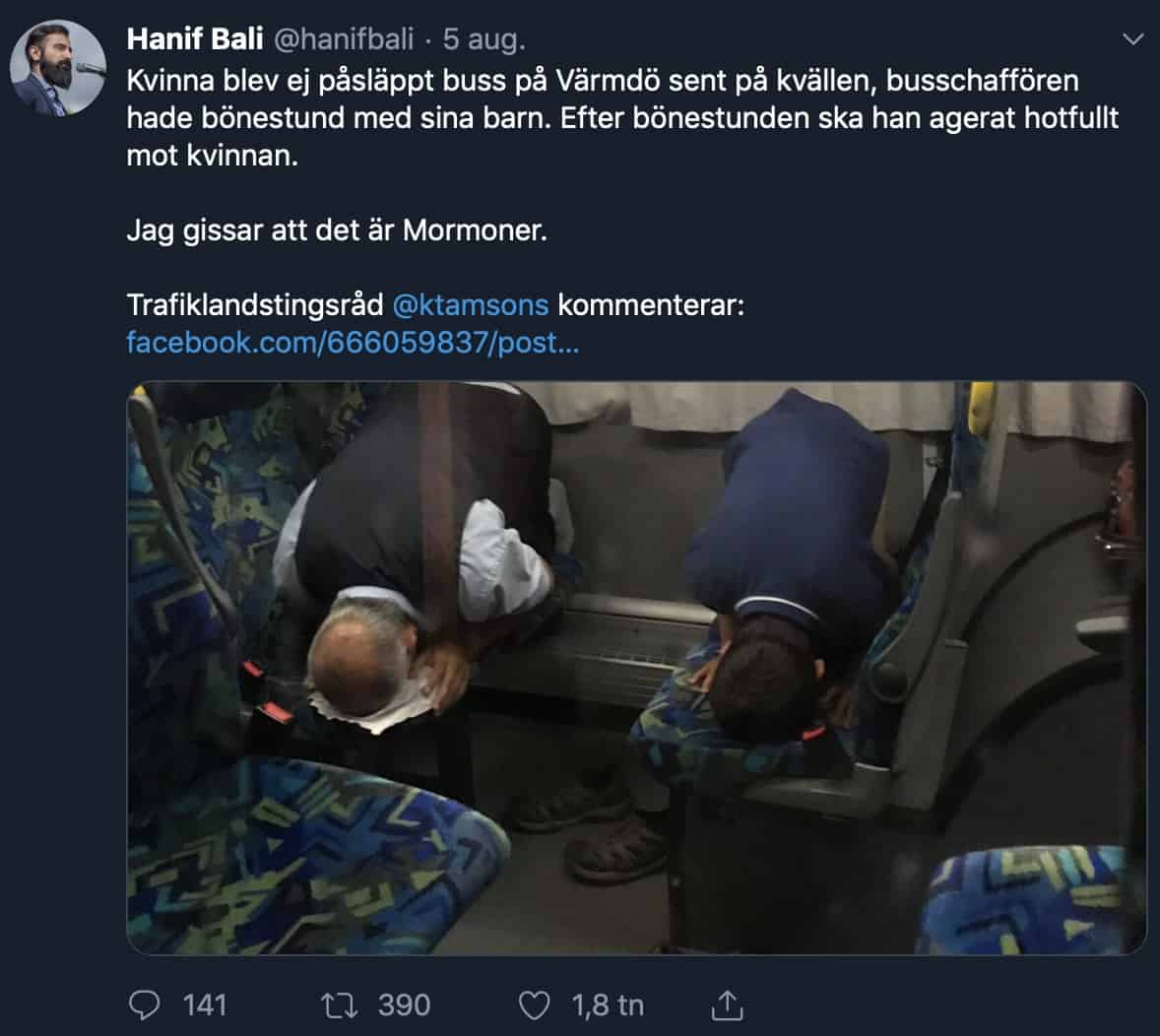
Task: Click the retweet arrows icon
Action: (x=340, y=1004)
